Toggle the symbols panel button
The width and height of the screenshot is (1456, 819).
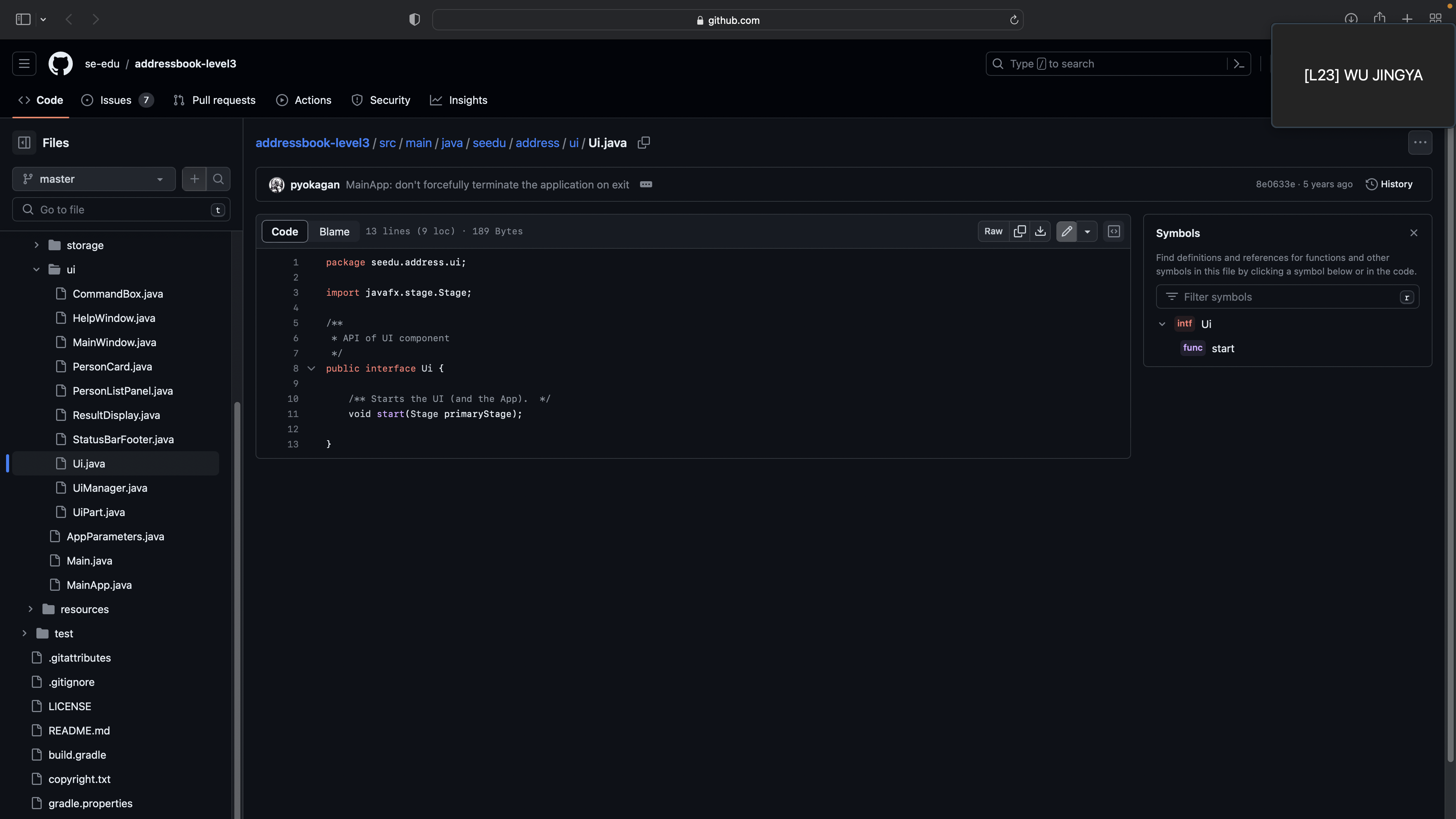click(x=1114, y=231)
